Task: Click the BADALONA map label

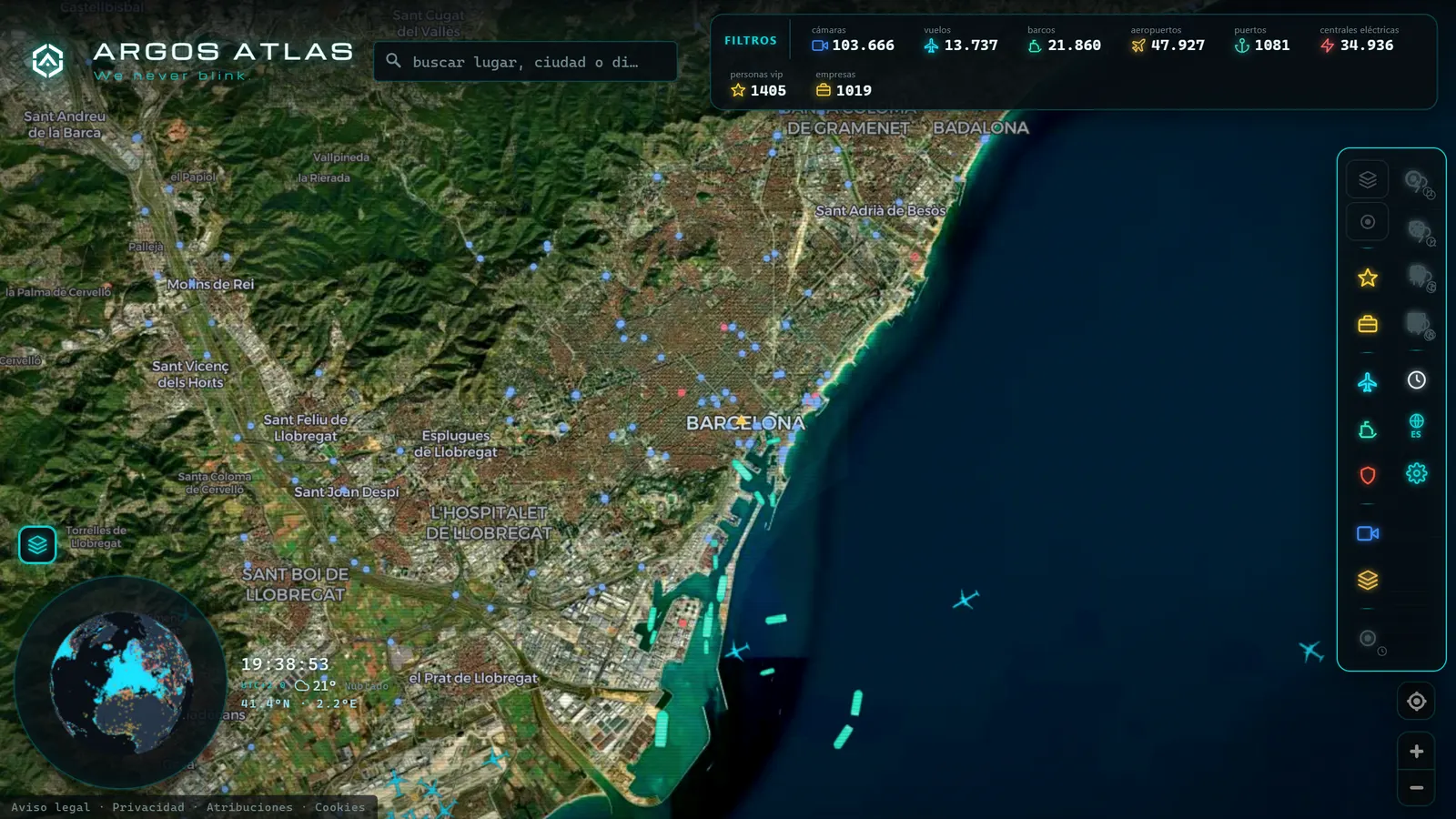Action: pyautogui.click(x=981, y=128)
